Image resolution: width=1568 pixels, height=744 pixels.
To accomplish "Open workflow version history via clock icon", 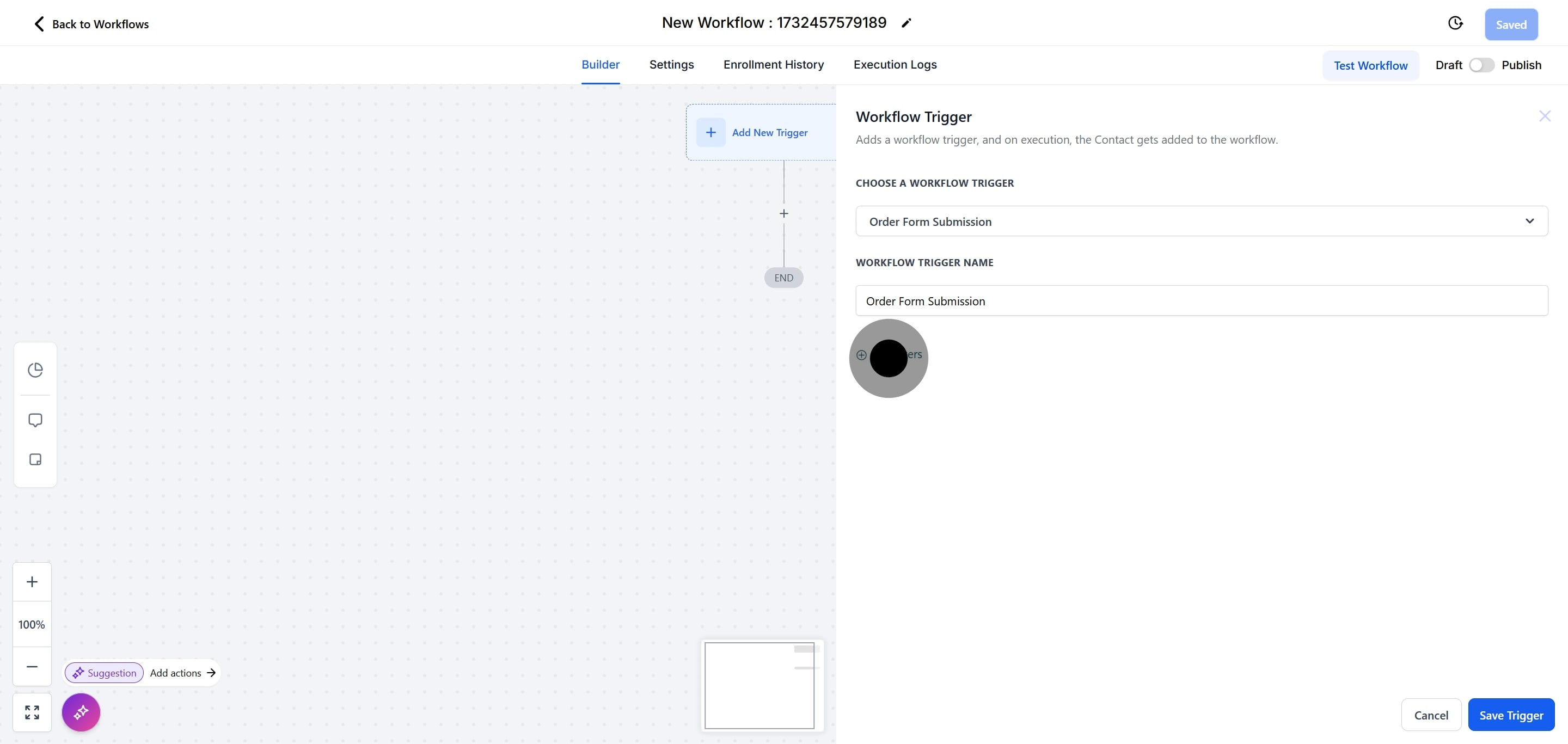I will click(x=1455, y=22).
